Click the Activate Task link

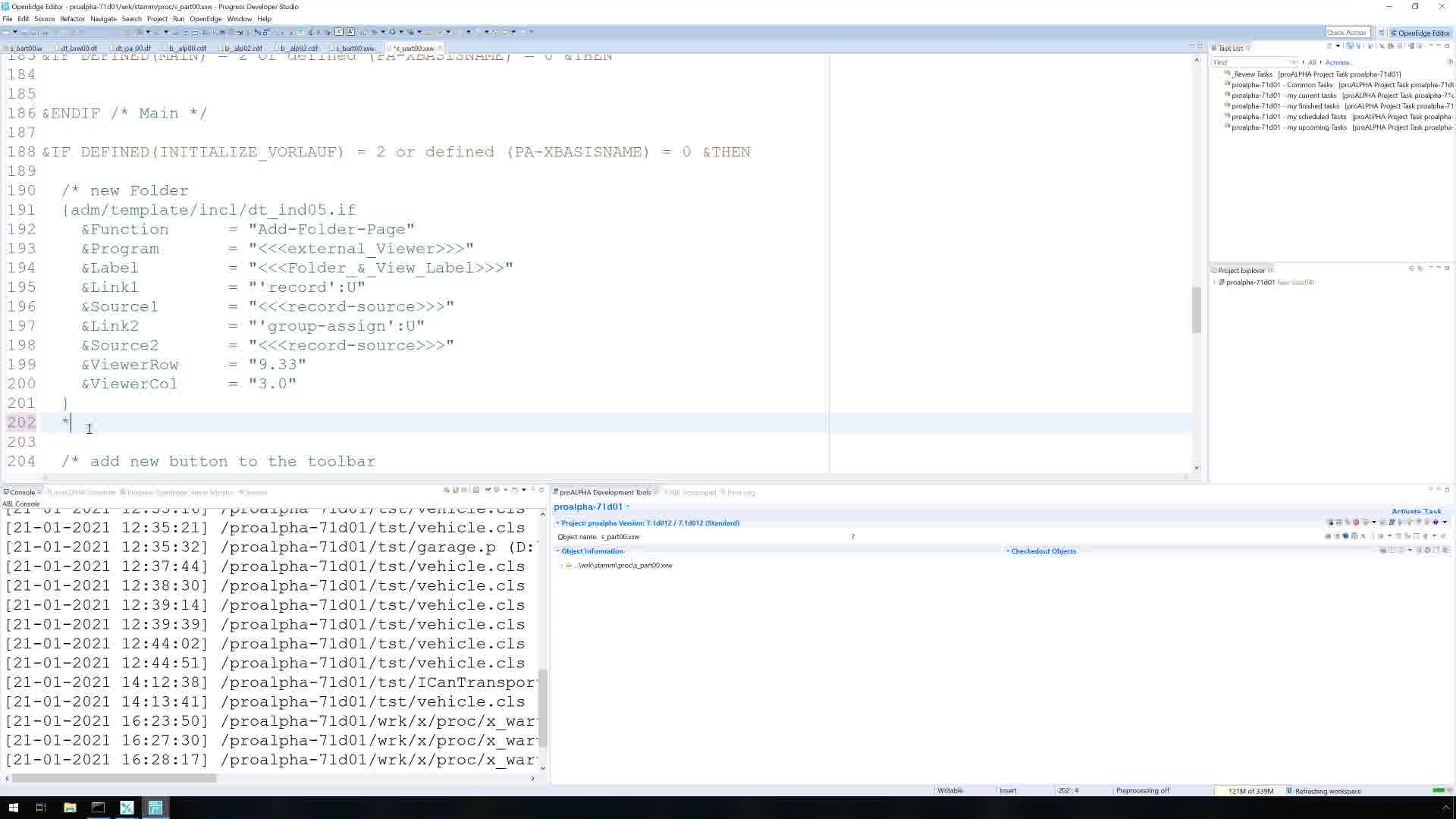coord(1416,511)
